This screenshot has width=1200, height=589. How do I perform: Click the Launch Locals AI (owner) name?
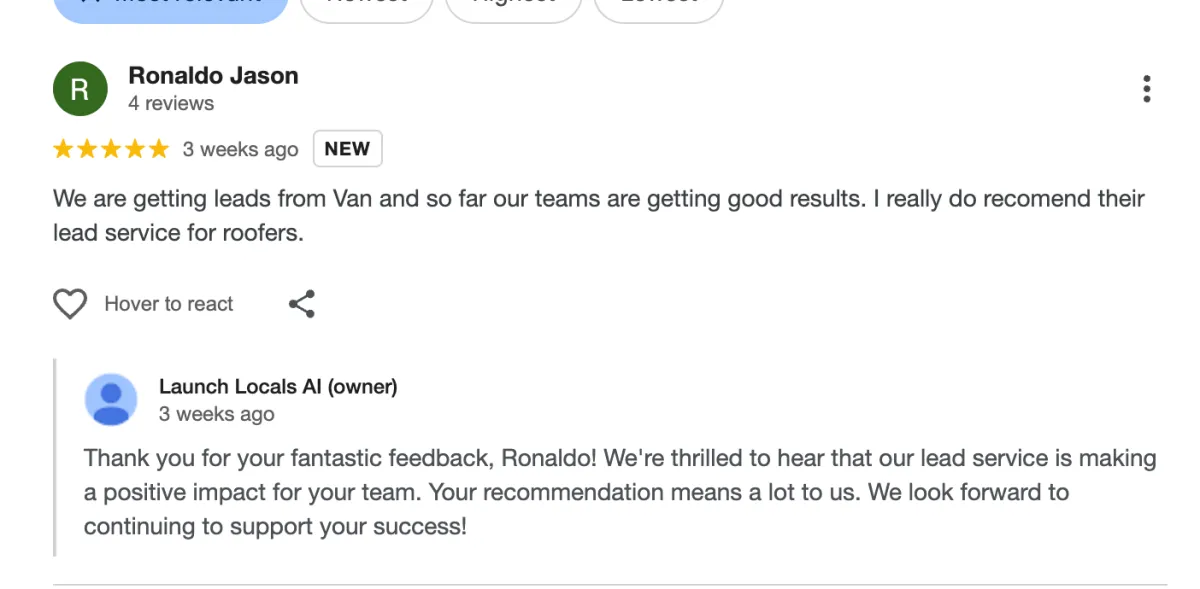click(x=278, y=387)
